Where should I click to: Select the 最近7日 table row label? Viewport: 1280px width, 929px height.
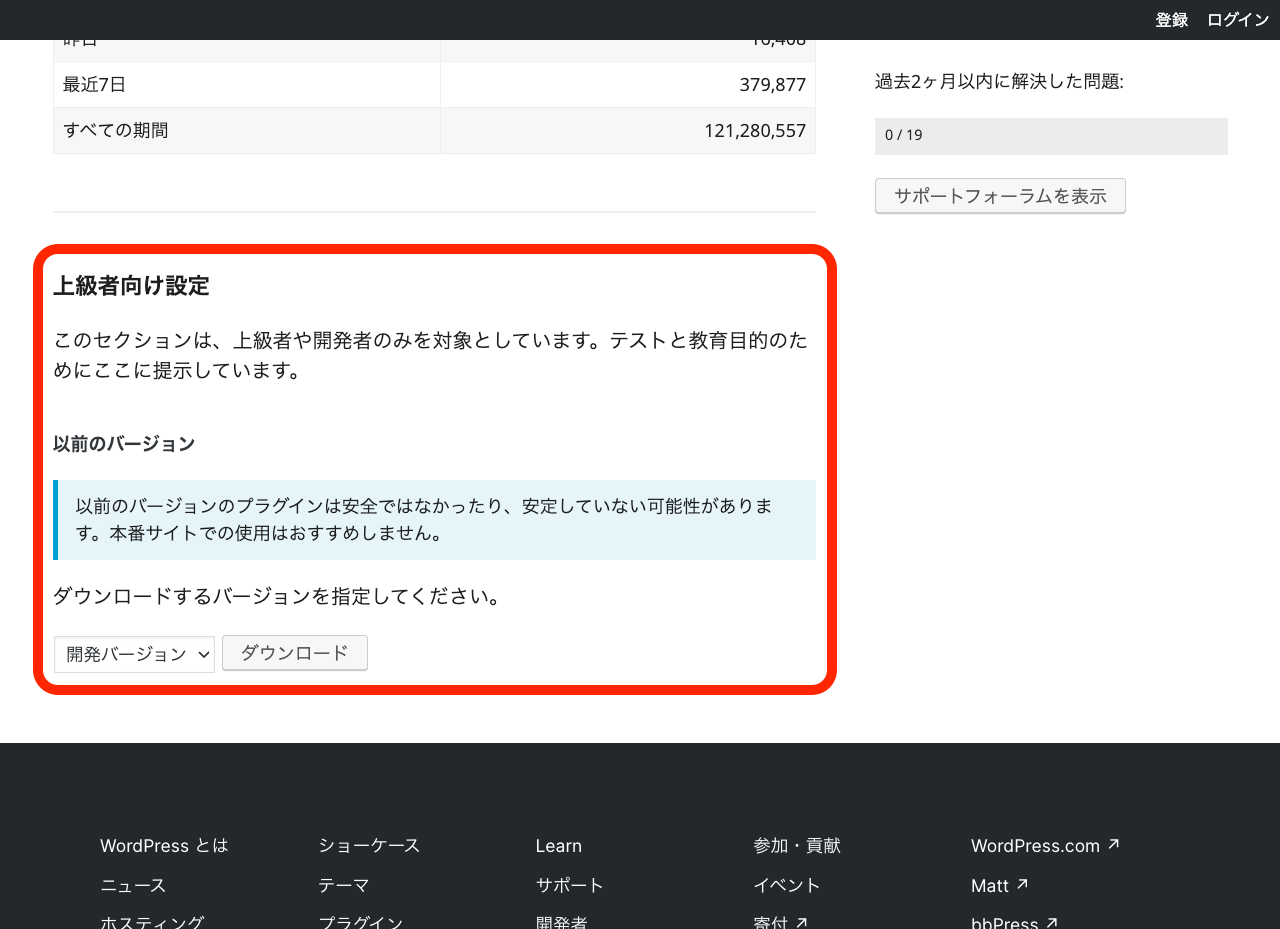coord(95,85)
